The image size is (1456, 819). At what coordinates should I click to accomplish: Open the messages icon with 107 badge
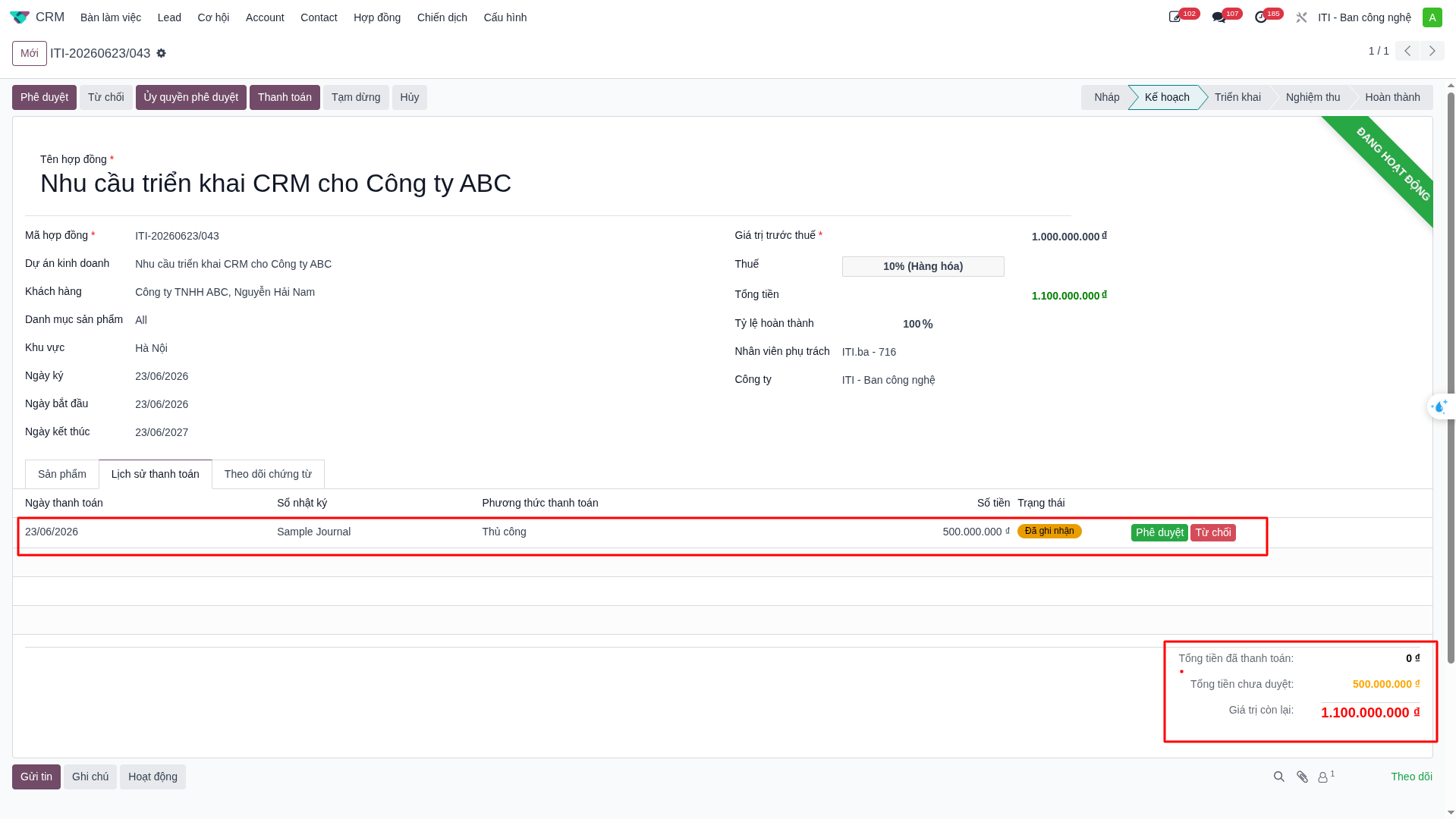(x=1219, y=17)
